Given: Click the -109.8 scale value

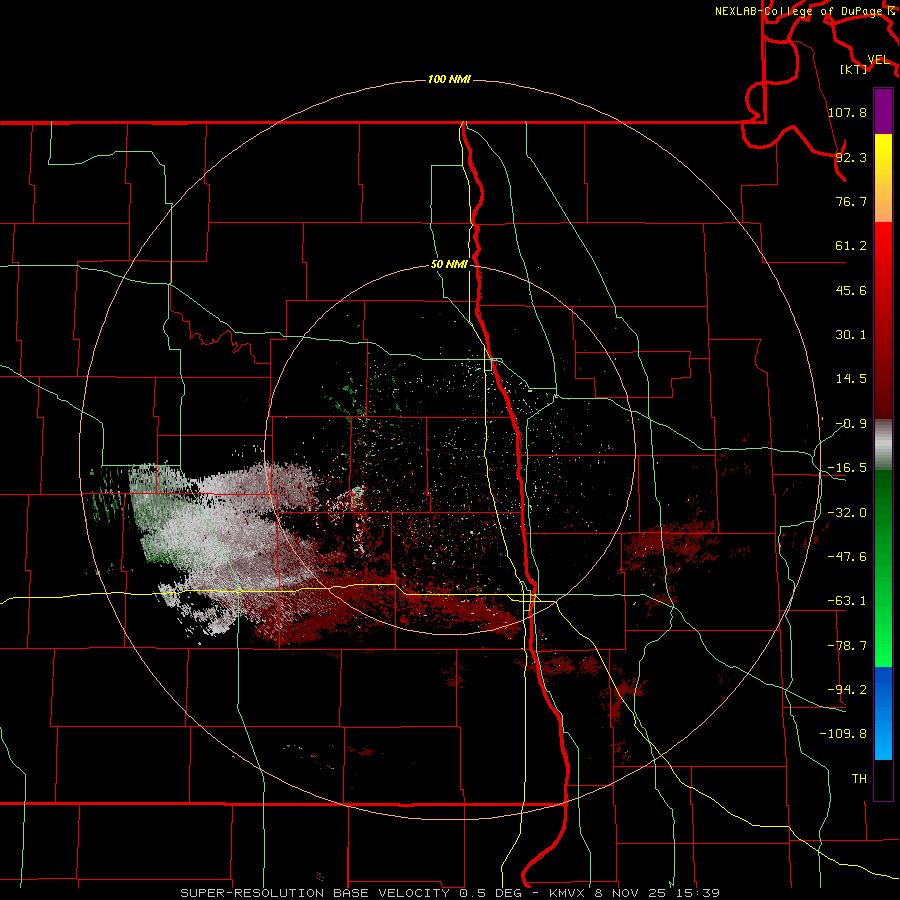Looking at the screenshot, I should pos(843,734).
